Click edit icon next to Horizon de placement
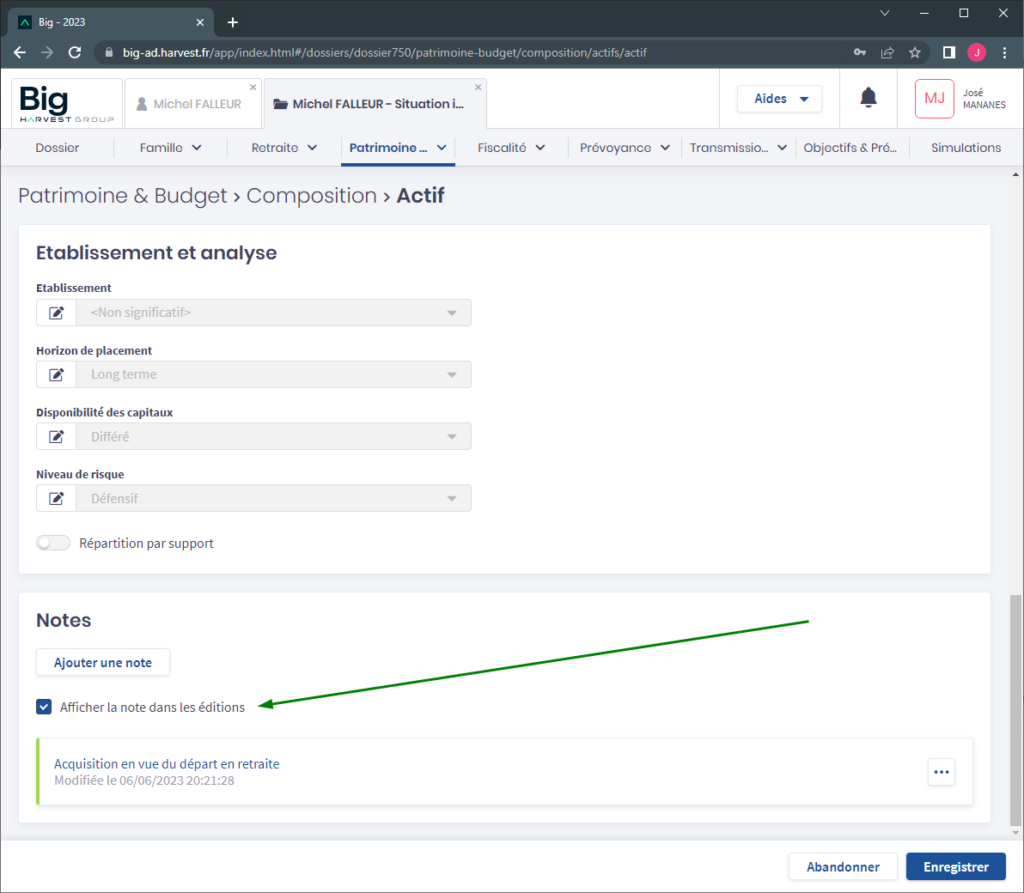Image resolution: width=1024 pixels, height=893 pixels. [x=57, y=375]
